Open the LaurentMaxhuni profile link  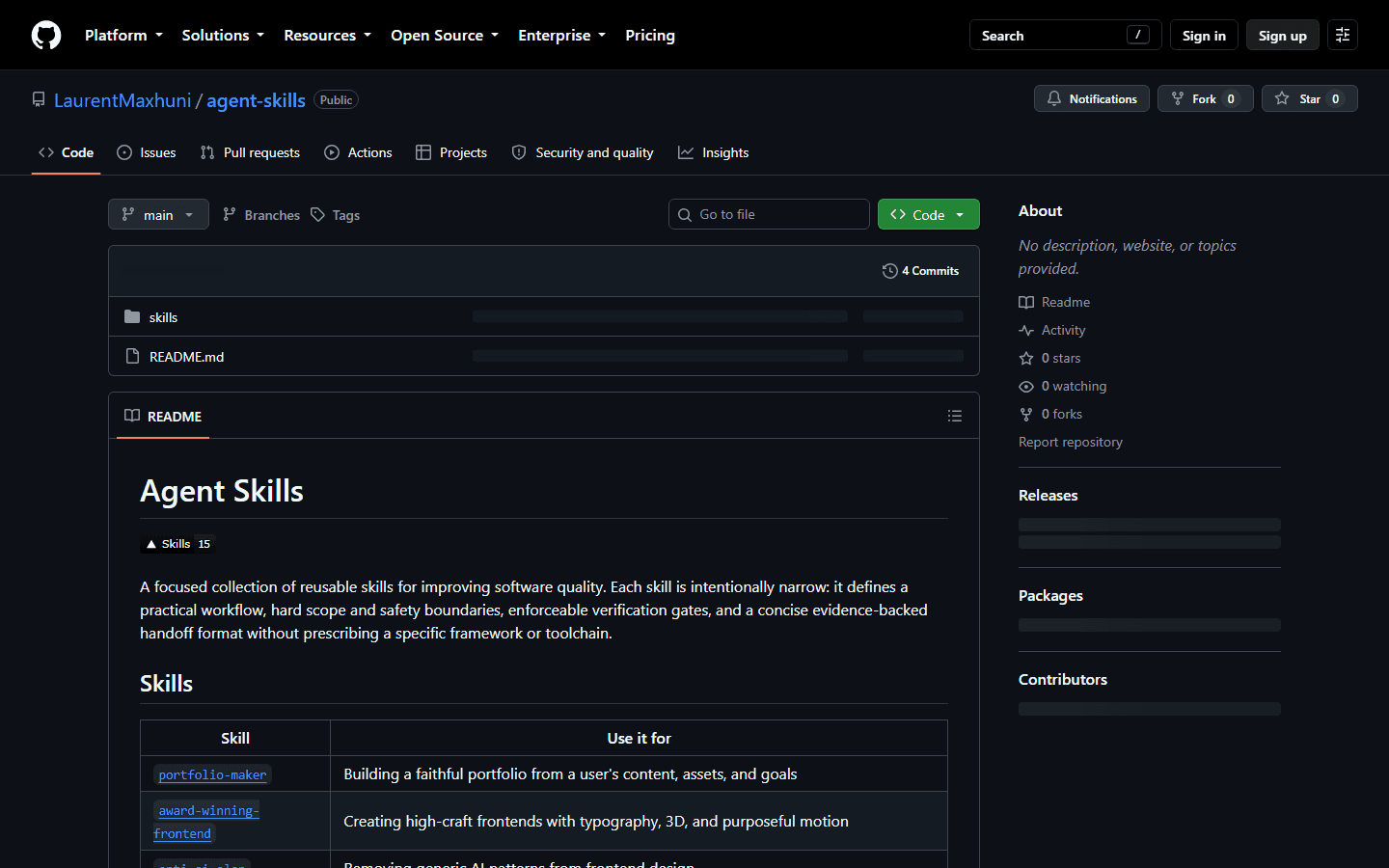point(123,100)
